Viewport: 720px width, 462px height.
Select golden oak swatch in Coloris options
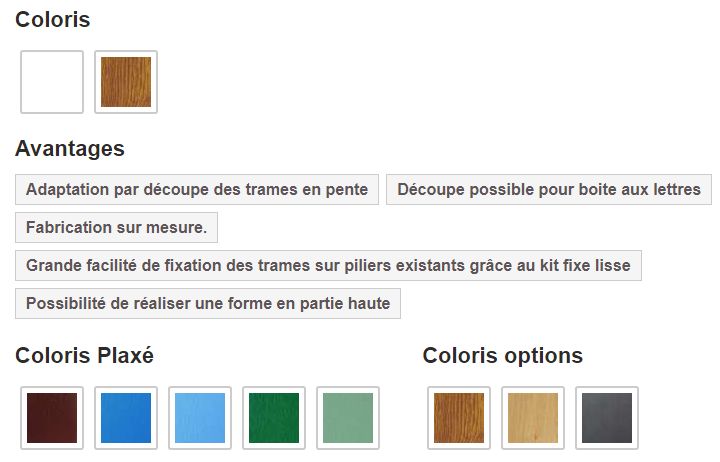[459, 418]
